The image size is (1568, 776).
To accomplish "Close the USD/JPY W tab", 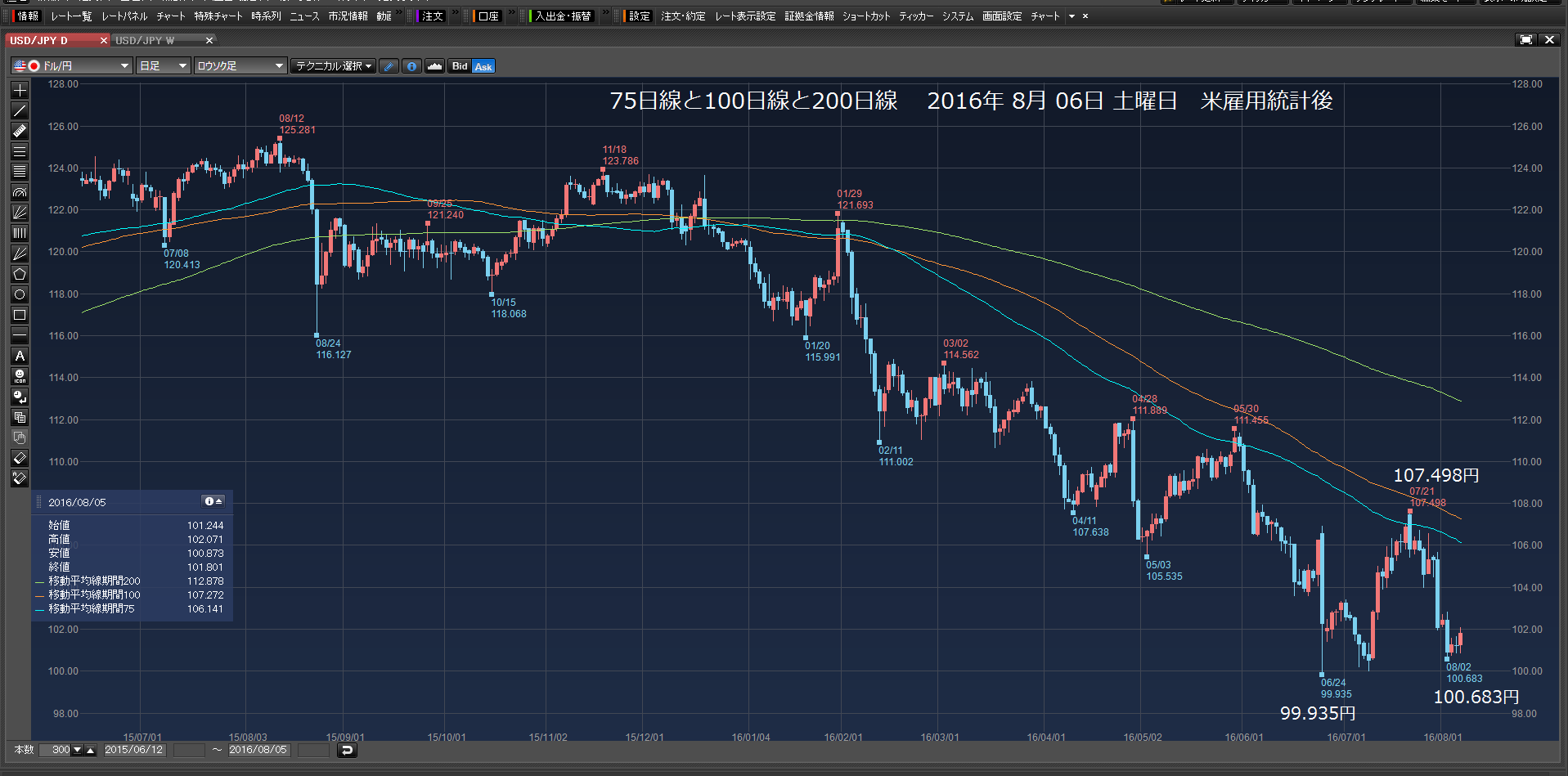I will [209, 40].
